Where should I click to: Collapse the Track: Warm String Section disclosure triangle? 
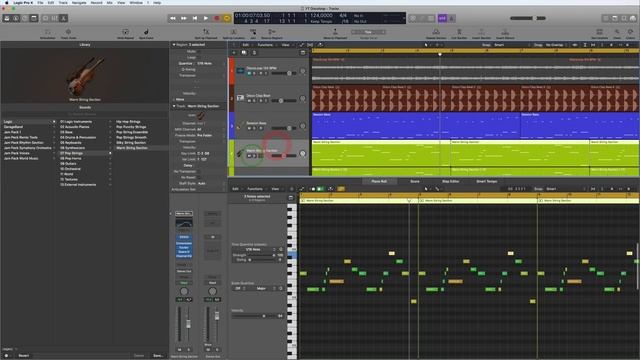click(174, 106)
